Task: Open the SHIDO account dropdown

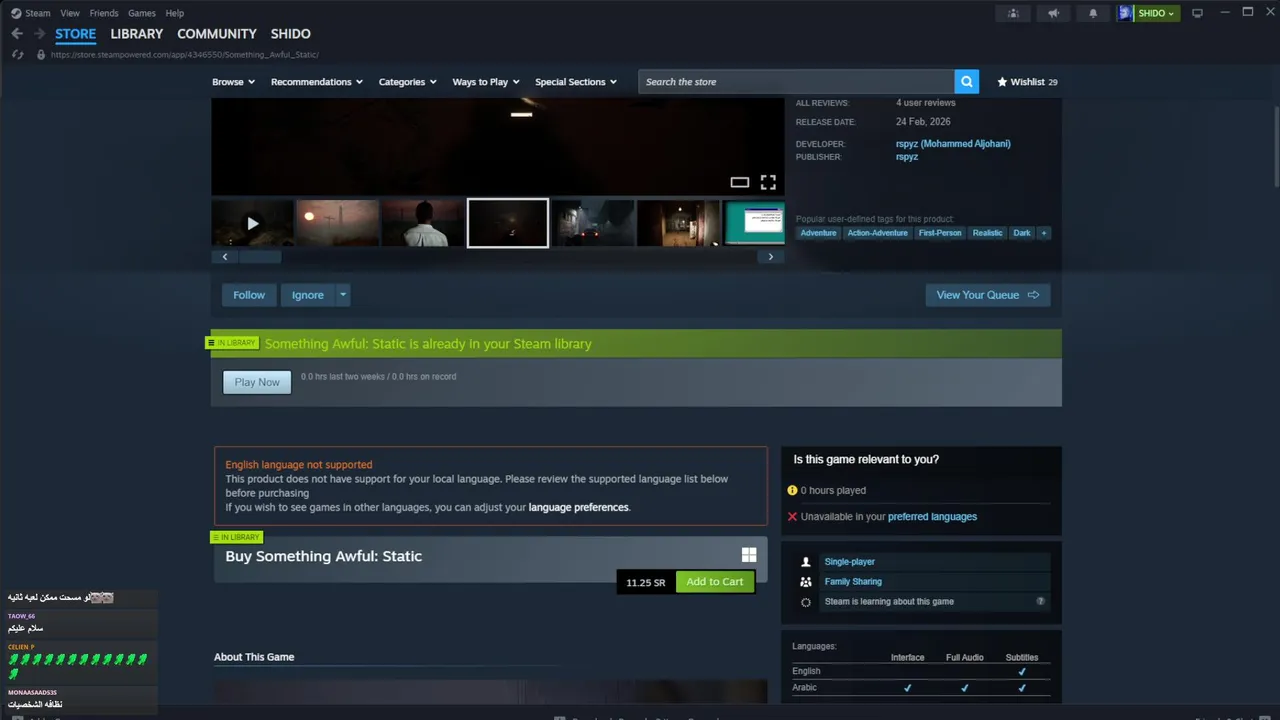Action: click(x=1155, y=13)
